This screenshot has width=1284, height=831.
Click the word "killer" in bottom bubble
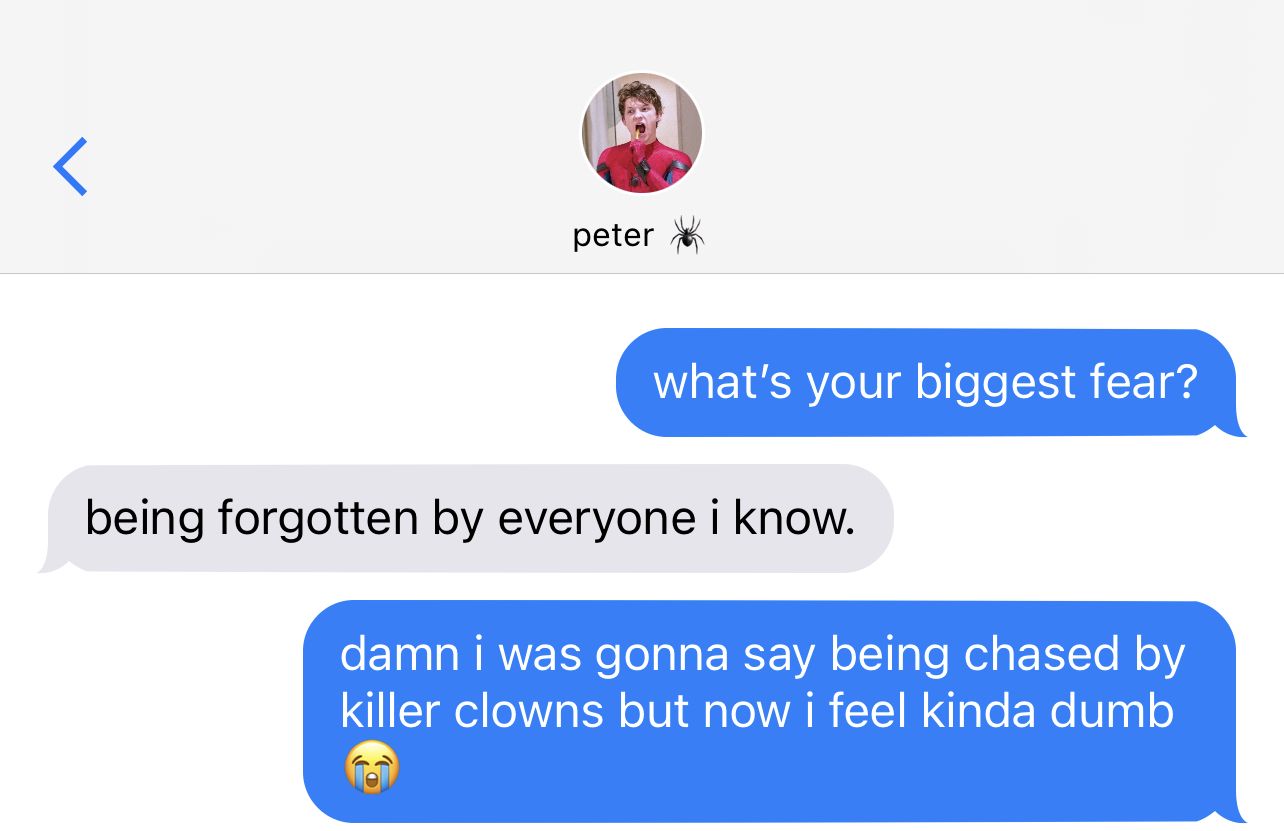click(x=389, y=711)
